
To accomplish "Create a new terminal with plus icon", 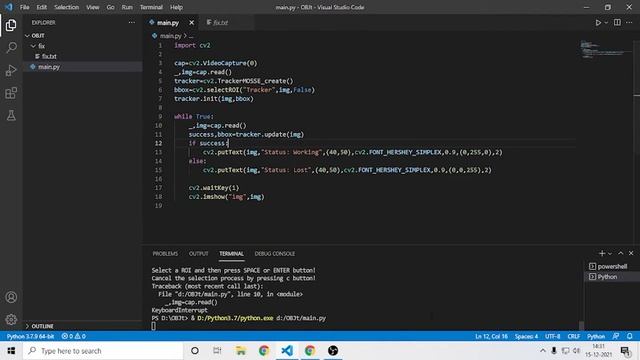I will [602, 253].
